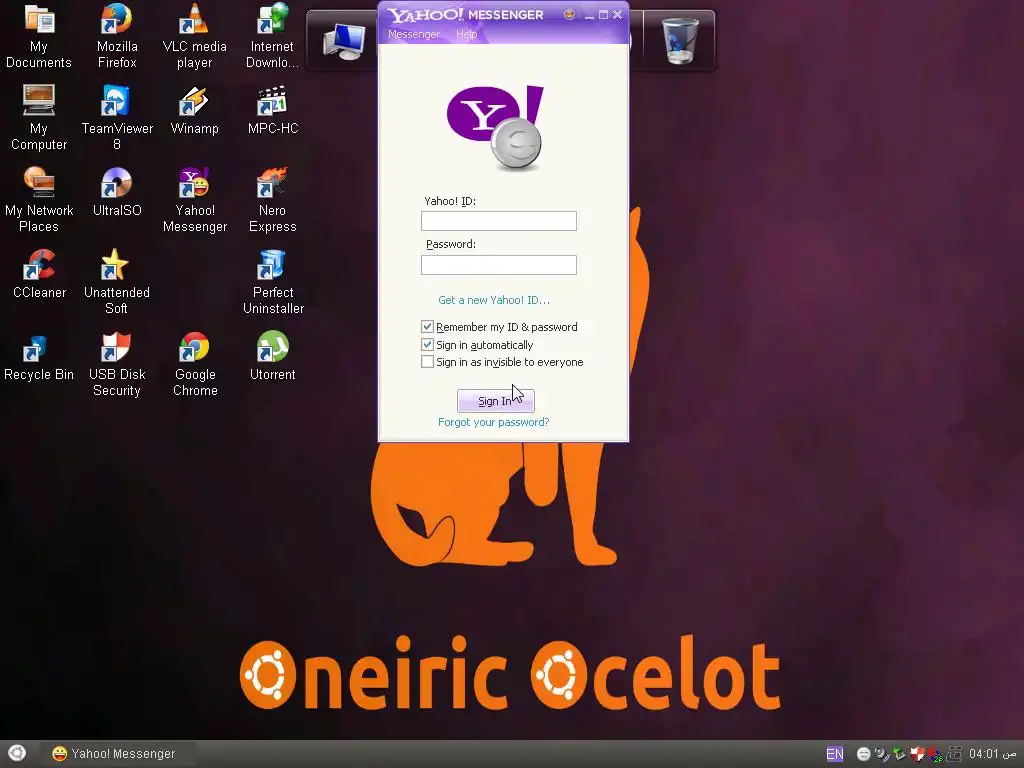
Task: Click the computer monitor dock icon
Action: (345, 42)
